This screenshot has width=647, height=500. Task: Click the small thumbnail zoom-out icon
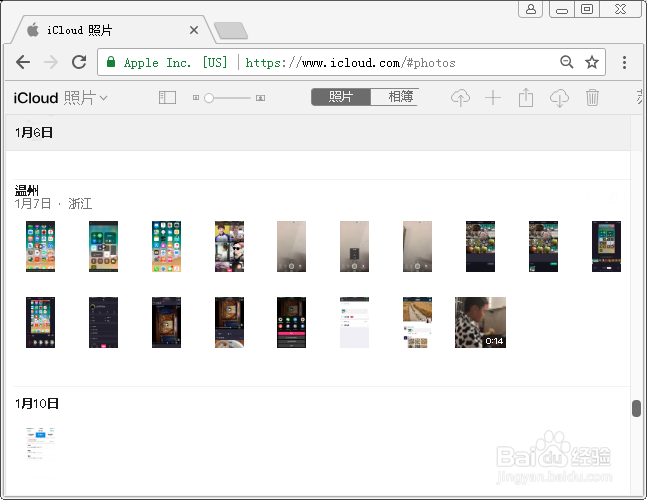click(196, 98)
